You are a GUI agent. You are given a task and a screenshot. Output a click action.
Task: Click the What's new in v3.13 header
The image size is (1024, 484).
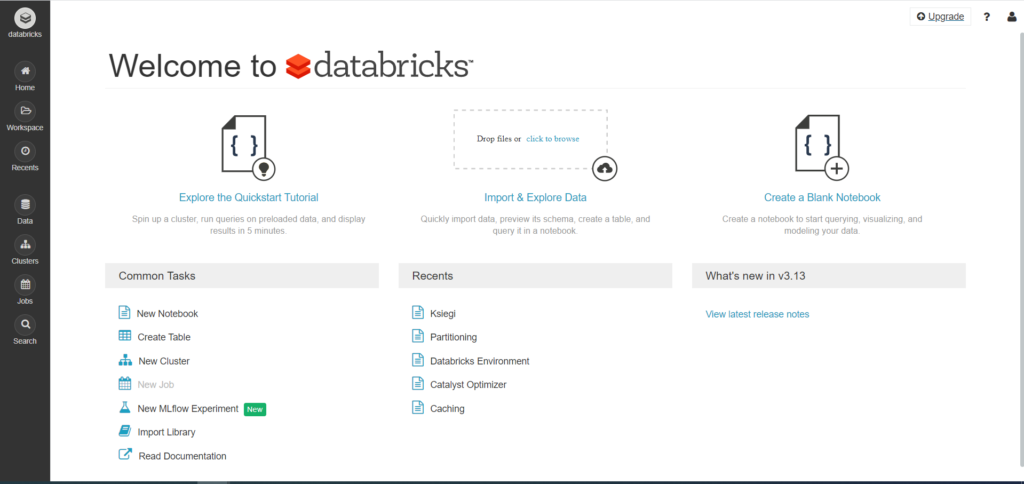[x=829, y=276]
